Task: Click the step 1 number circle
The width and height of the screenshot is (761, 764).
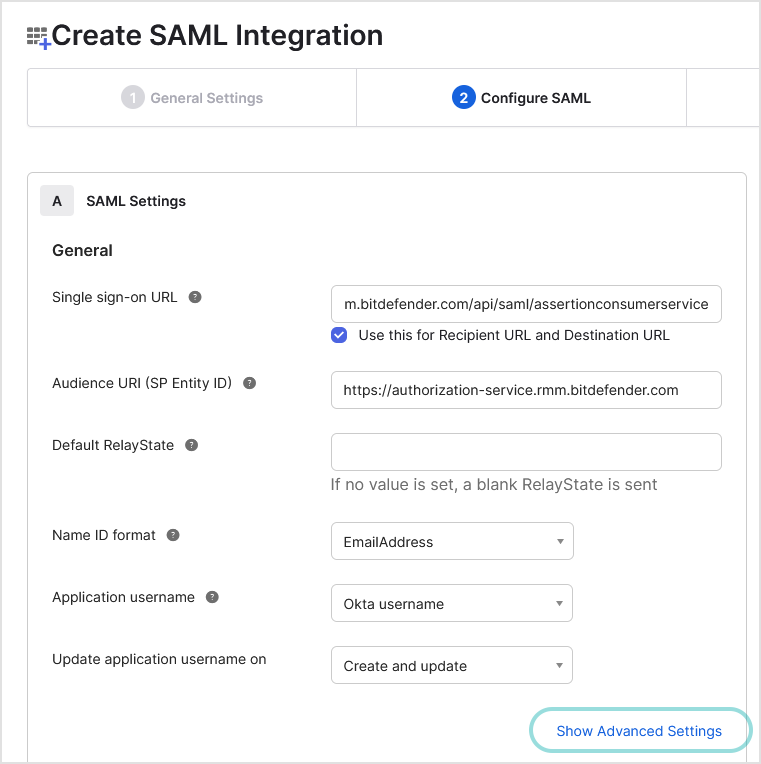Action: click(x=133, y=98)
